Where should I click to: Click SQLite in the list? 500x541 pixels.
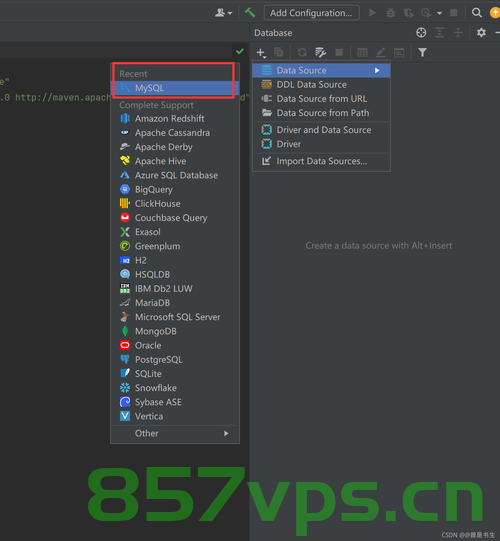coord(175,374)
